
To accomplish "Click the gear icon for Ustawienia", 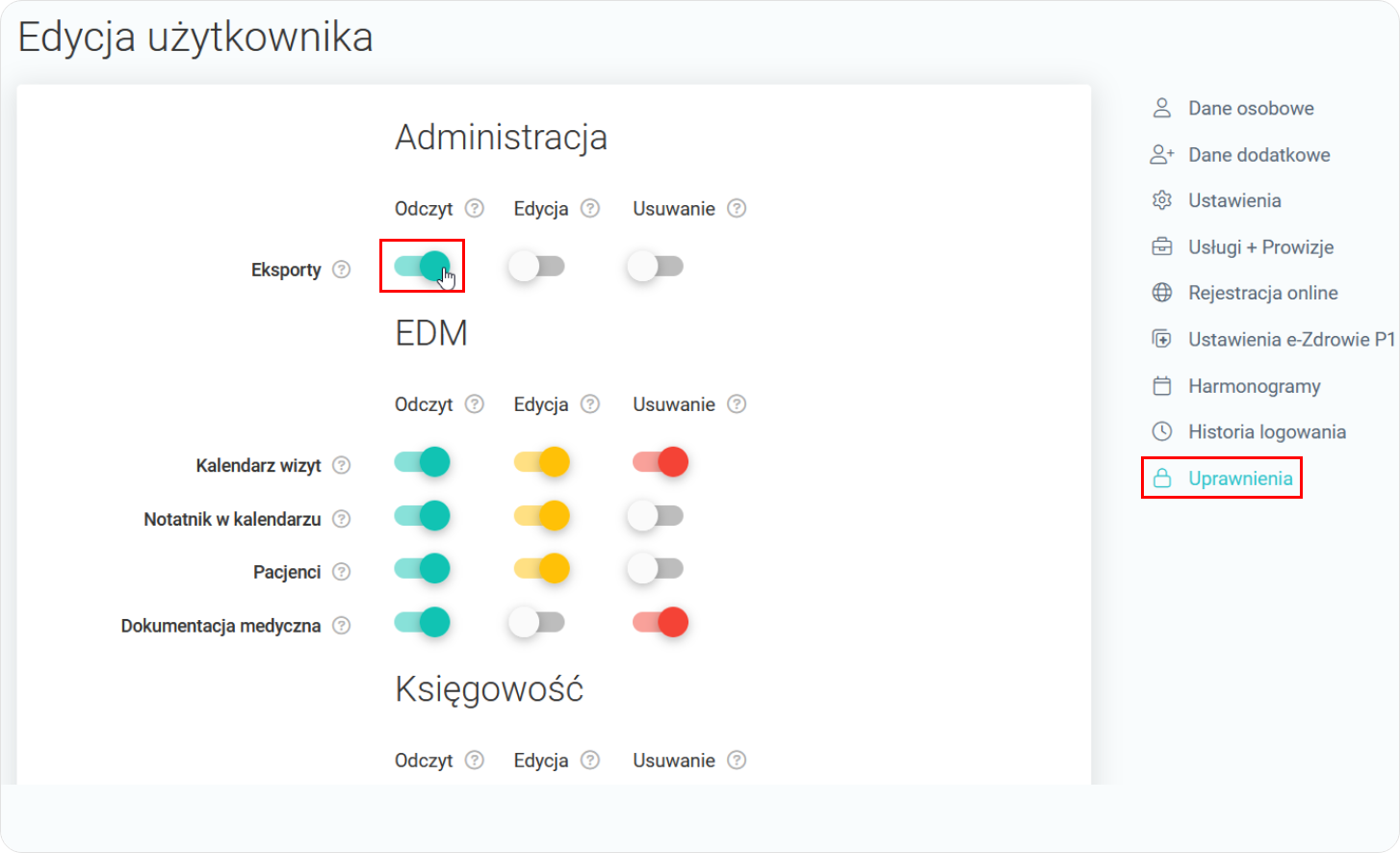I will [x=1162, y=200].
